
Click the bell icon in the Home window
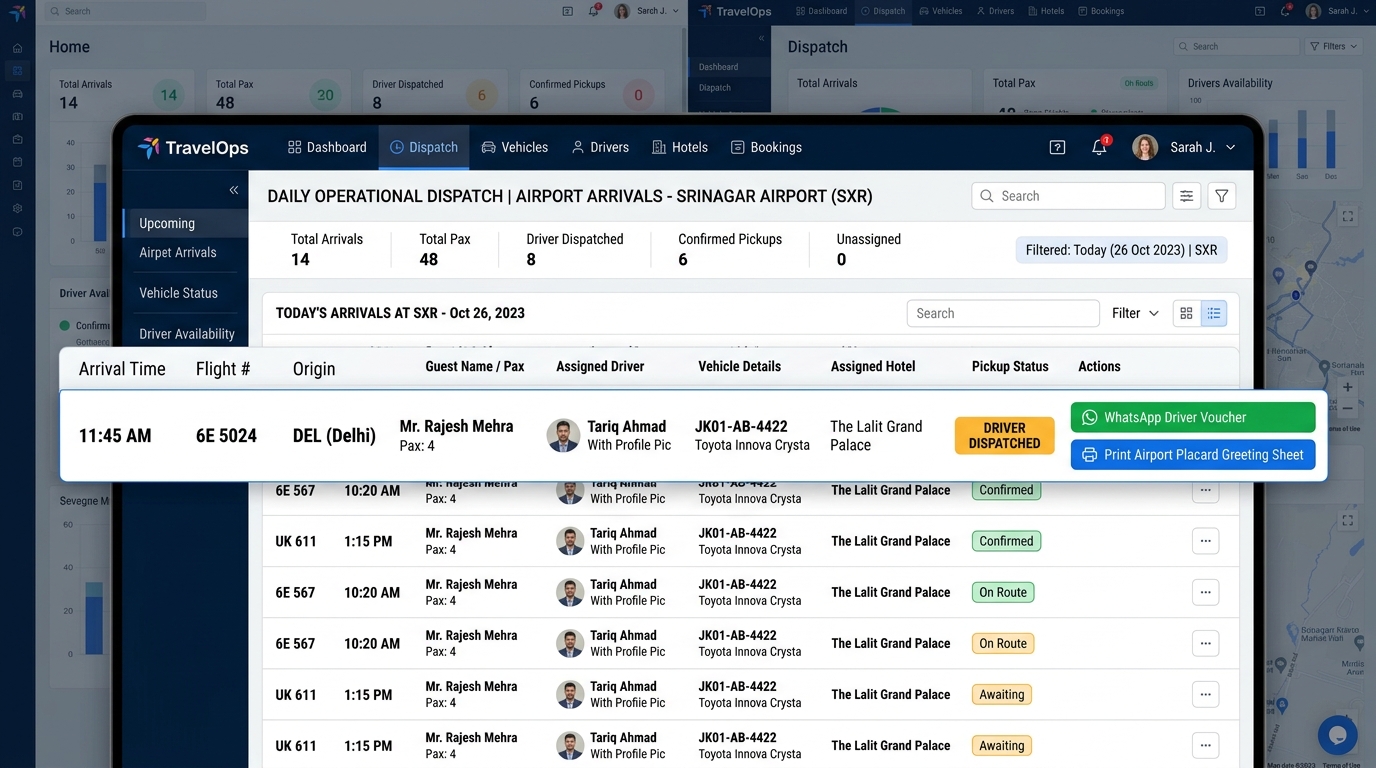click(x=594, y=11)
